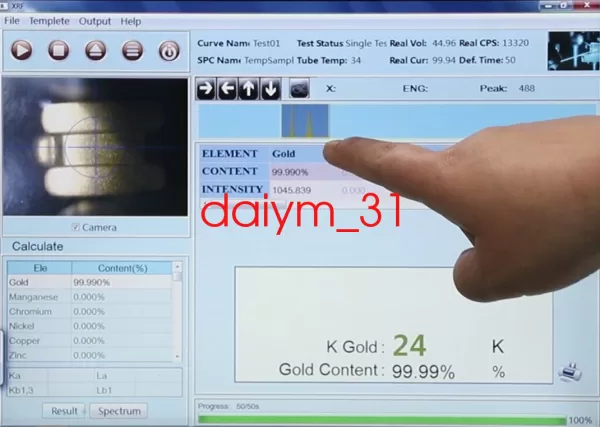Click the Peak value 488

tap(527, 88)
